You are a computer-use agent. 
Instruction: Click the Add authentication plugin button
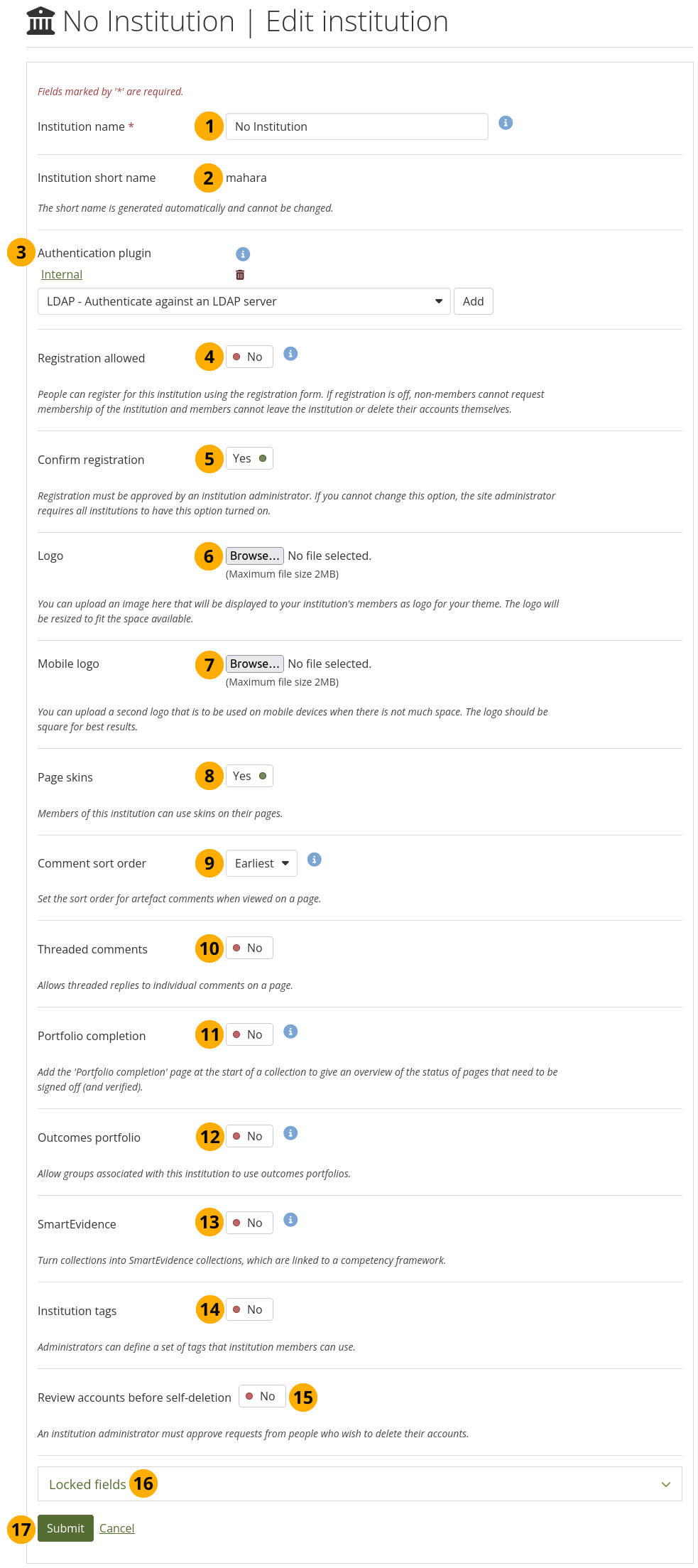[x=473, y=301]
